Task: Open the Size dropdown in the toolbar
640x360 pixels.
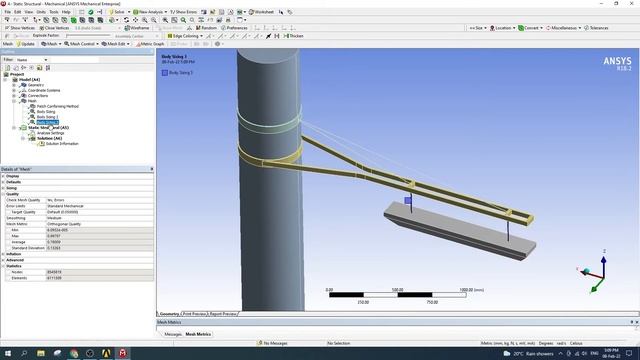Action: click(x=477, y=28)
